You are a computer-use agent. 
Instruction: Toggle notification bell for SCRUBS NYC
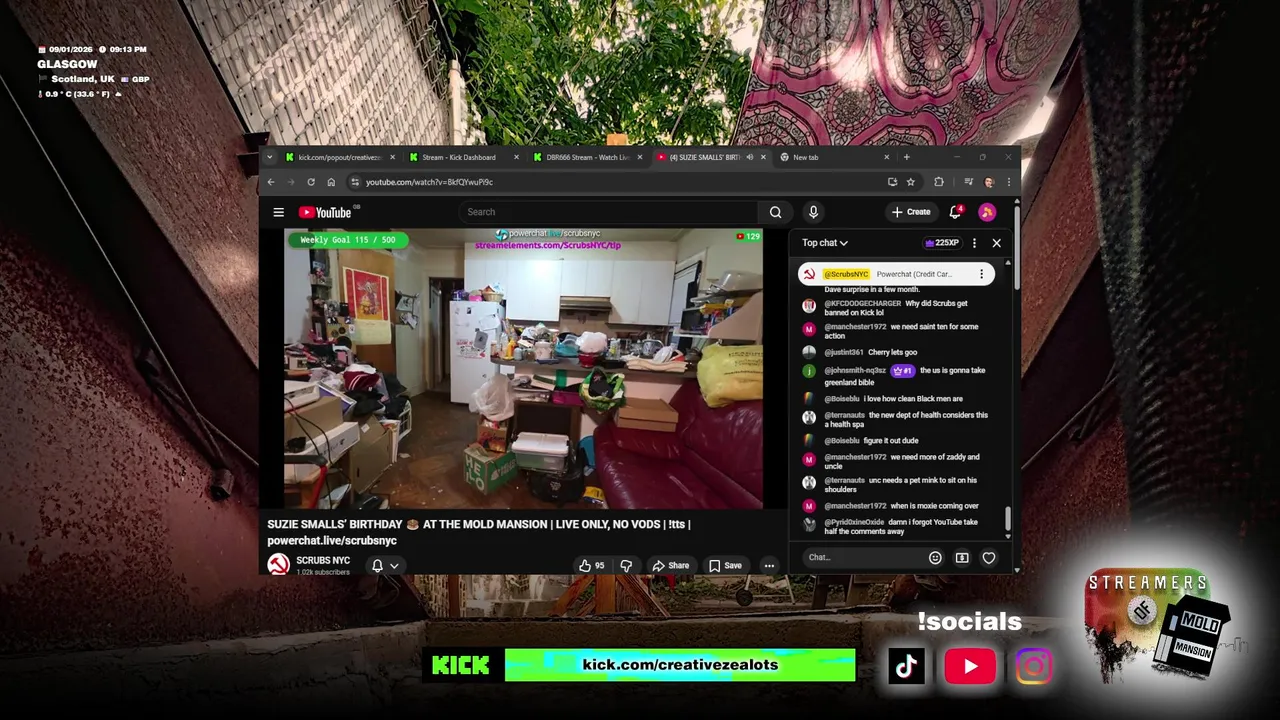click(377, 566)
